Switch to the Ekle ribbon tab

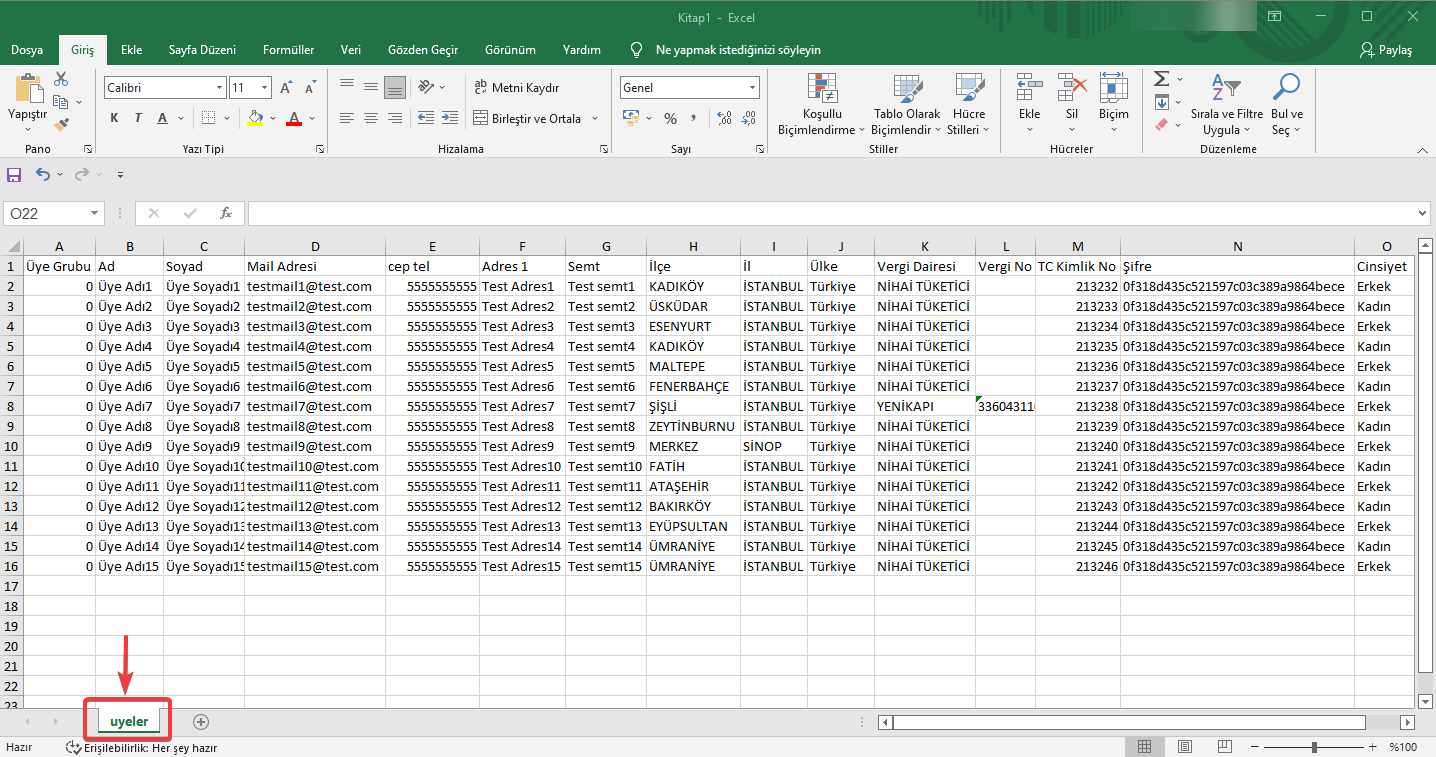131,50
